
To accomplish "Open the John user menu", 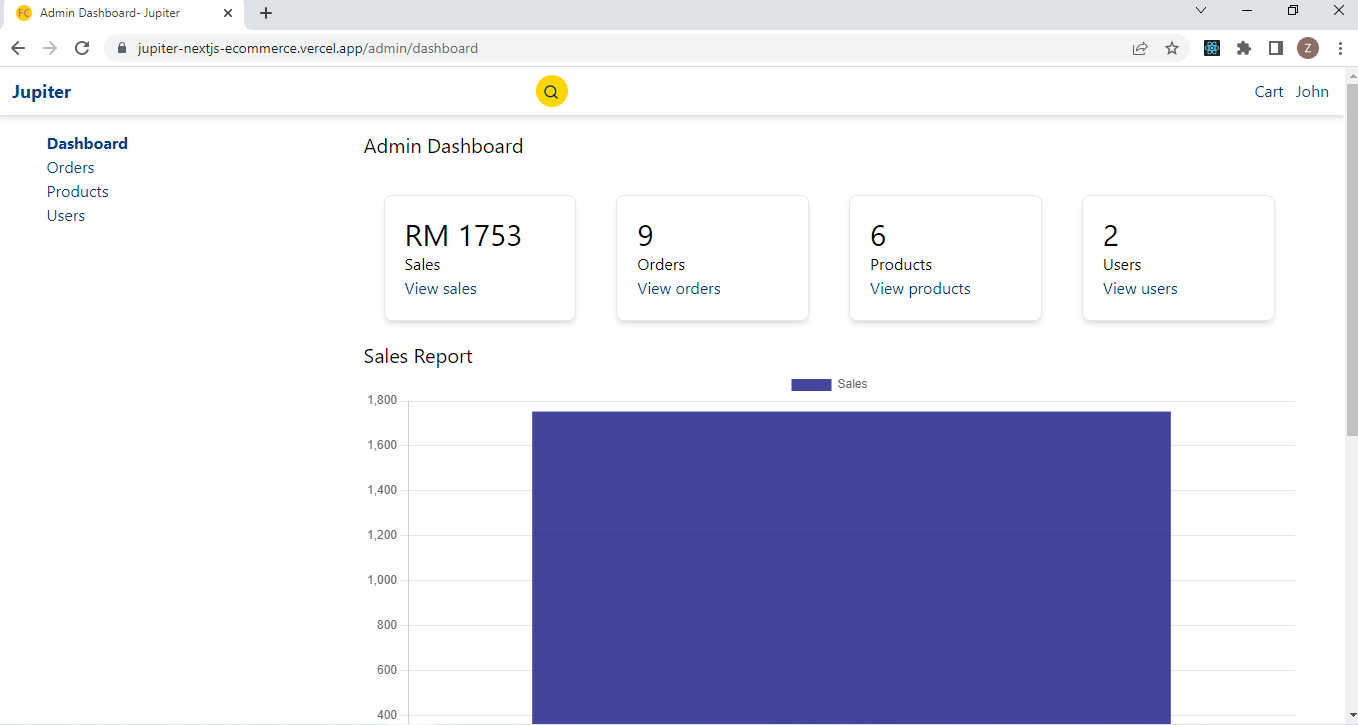I will (1312, 92).
